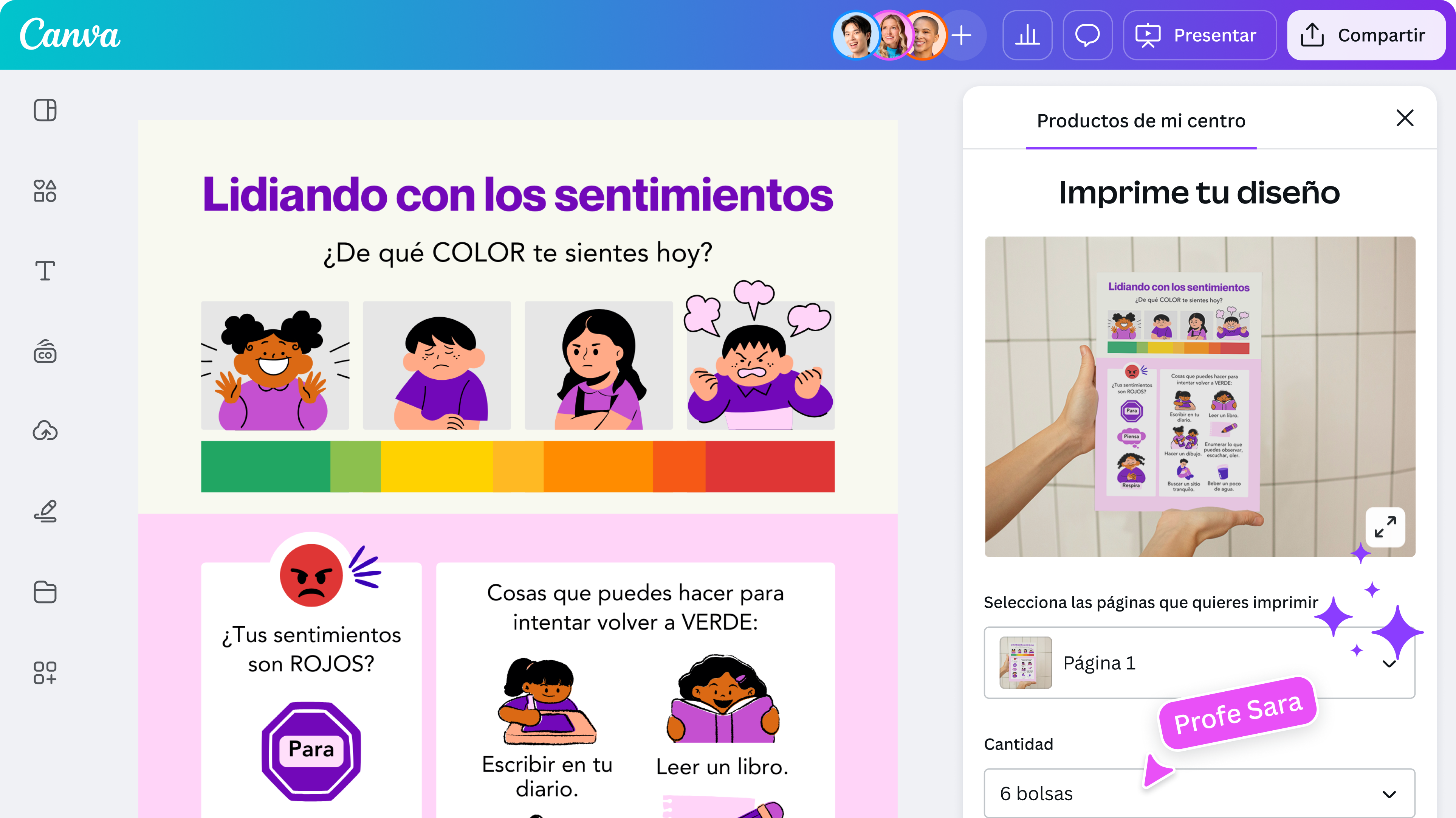
Task: Open the Design templates sidebar icon
Action: pyautogui.click(x=45, y=110)
